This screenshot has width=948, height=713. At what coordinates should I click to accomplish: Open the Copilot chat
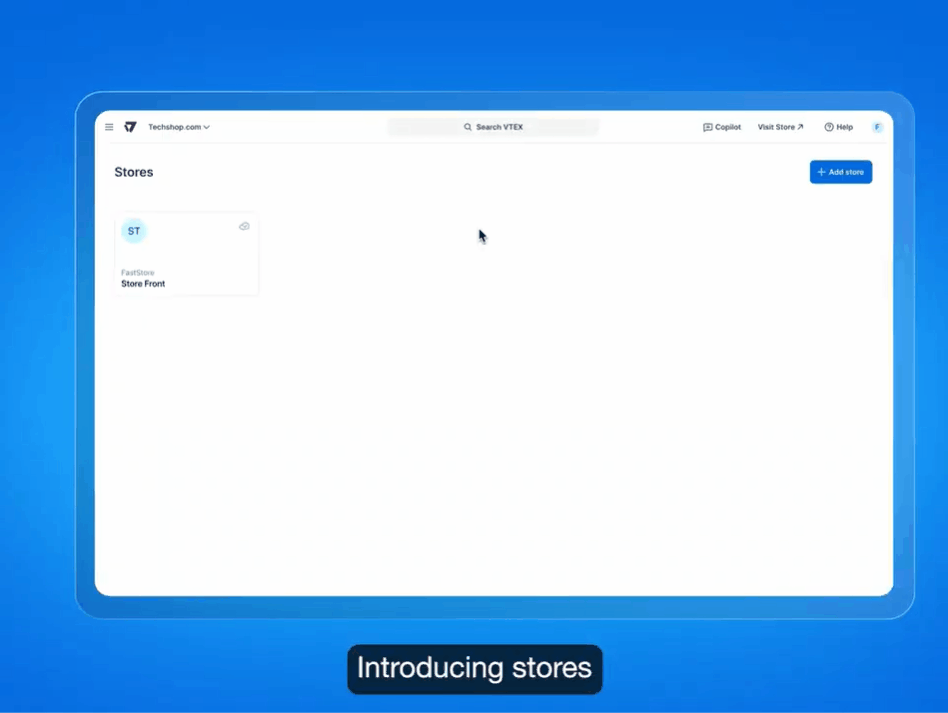pos(722,127)
